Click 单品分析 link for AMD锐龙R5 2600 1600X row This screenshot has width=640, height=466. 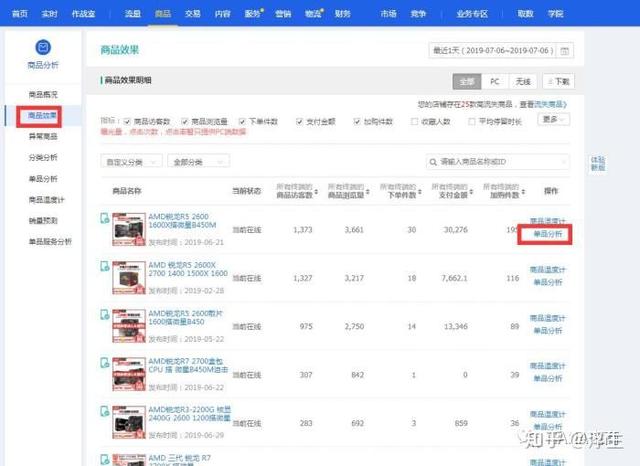[548, 234]
